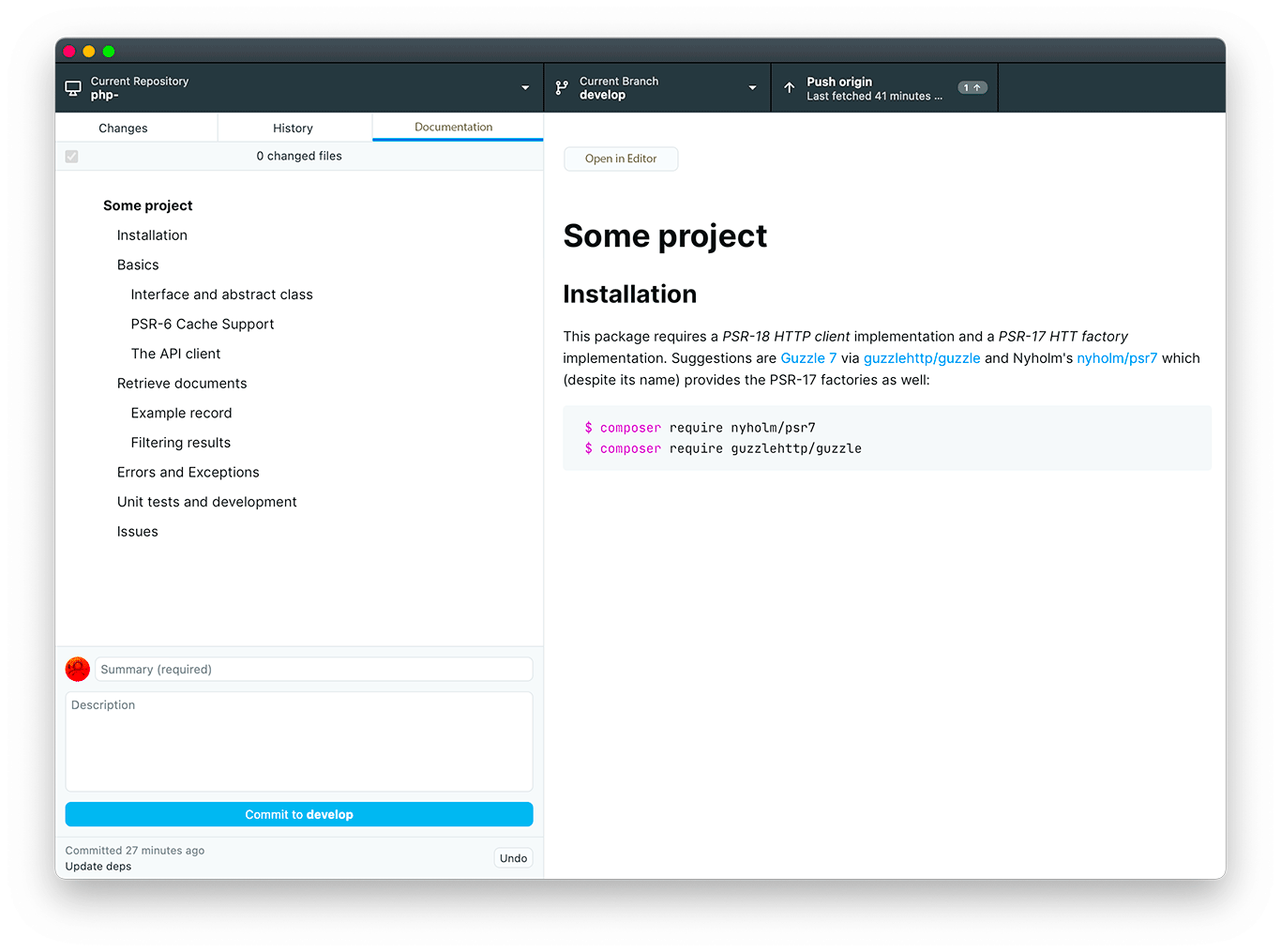This screenshot has height=952, width=1281.
Task: Click the push origin up-arrow icon
Action: [x=790, y=88]
